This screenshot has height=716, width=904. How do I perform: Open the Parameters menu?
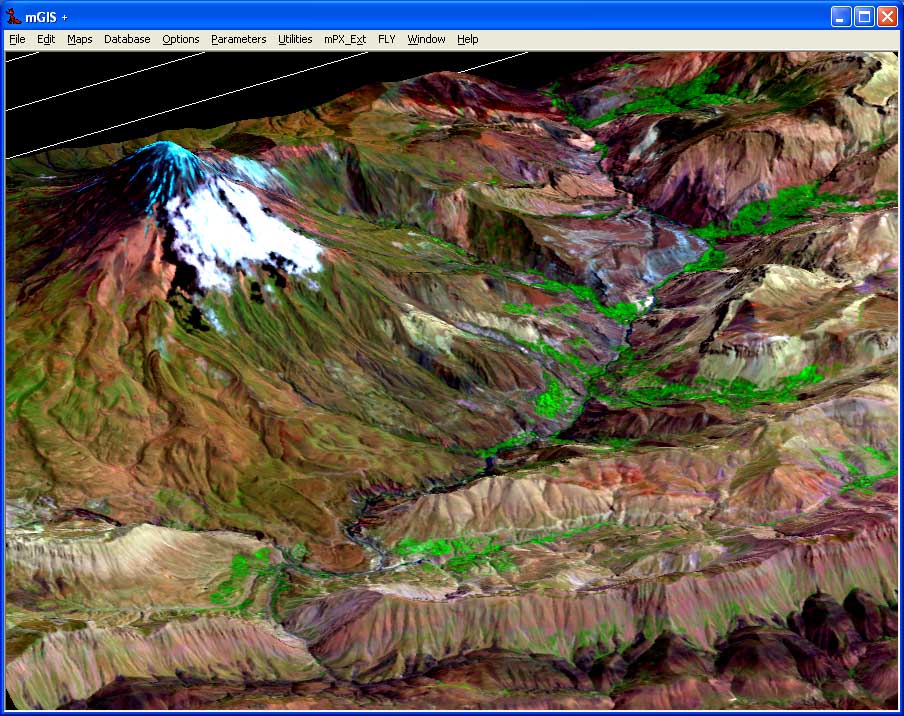[x=239, y=39]
